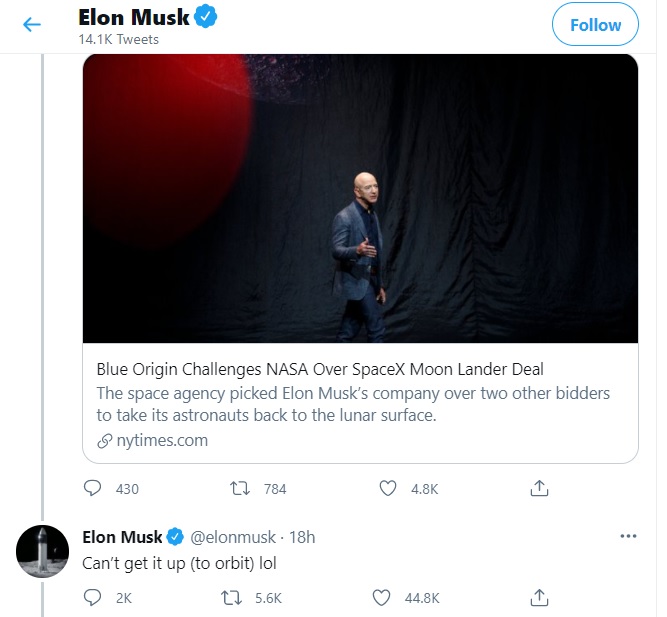Retweet the post with 784 retweets
This screenshot has width=667, height=617.
pyautogui.click(x=239, y=488)
